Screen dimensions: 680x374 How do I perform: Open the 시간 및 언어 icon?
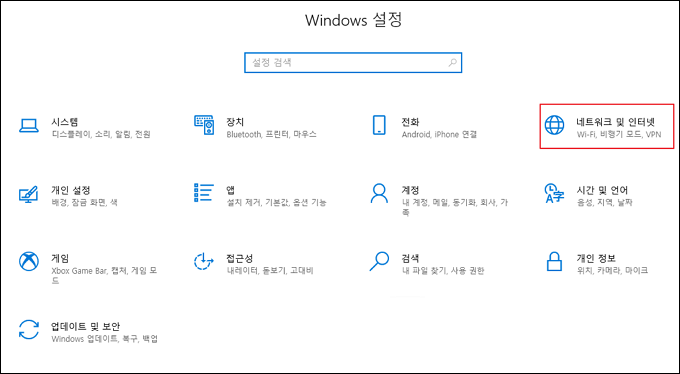554,194
